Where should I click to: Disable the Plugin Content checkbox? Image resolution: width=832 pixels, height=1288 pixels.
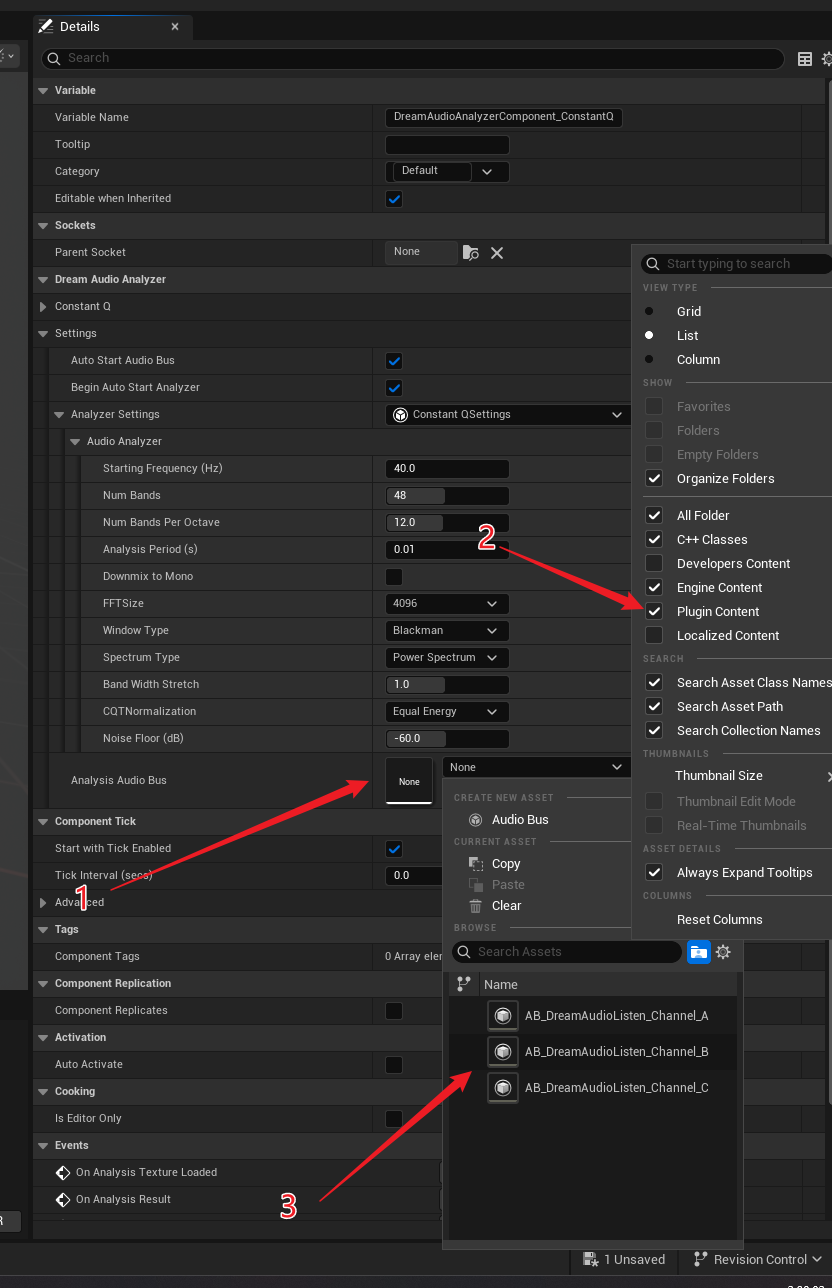pyautogui.click(x=654, y=612)
